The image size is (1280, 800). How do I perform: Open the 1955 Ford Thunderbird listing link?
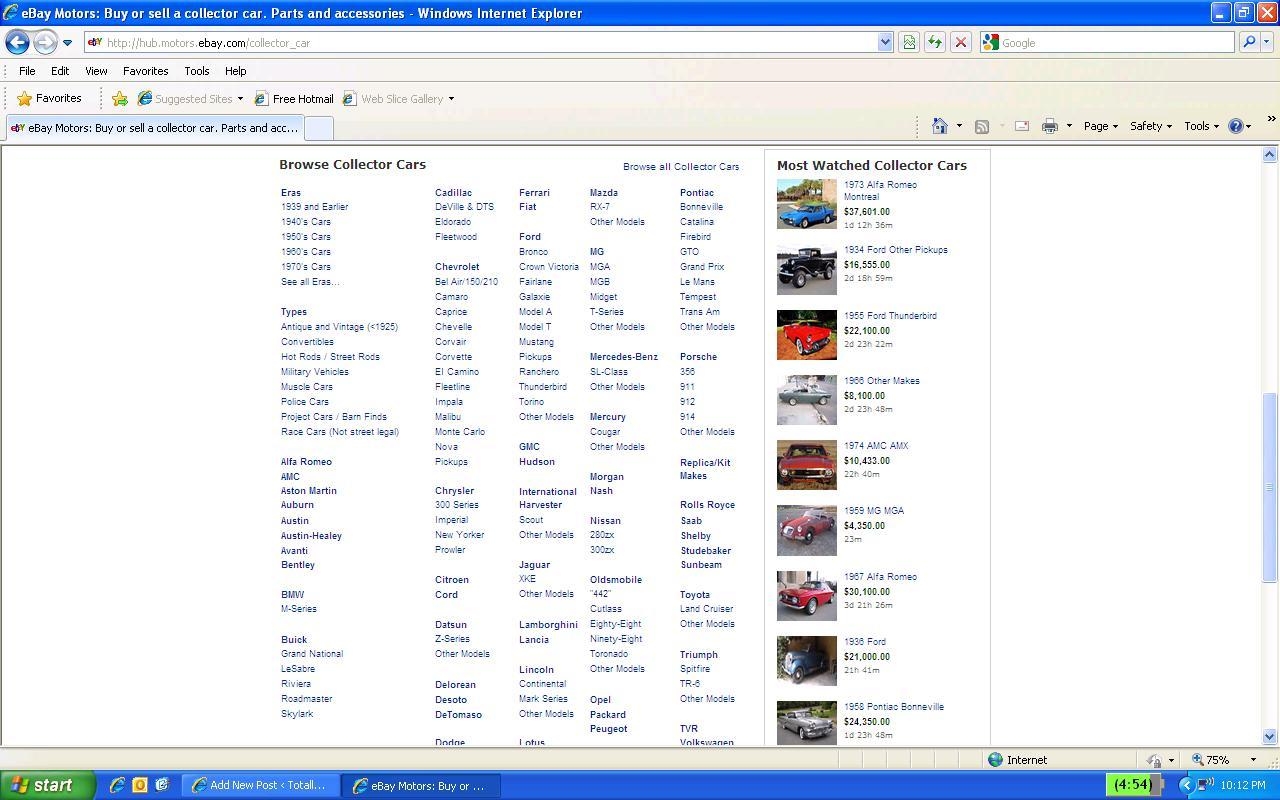tap(890, 316)
